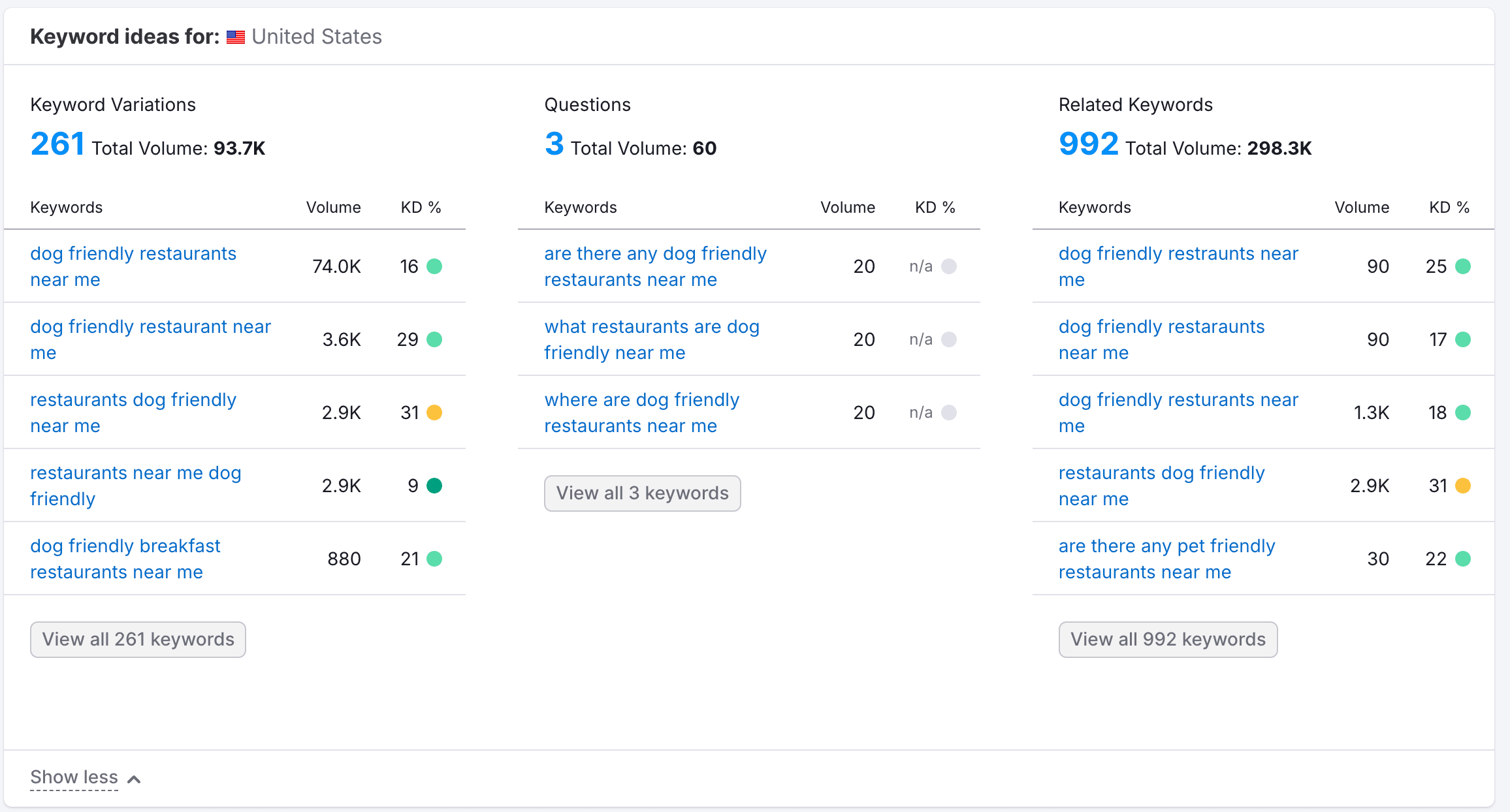This screenshot has height=812, width=1510.
Task: Click yellow KD dot beside Keyword Variations' 'restaurants dog friendly'
Action: point(434,413)
